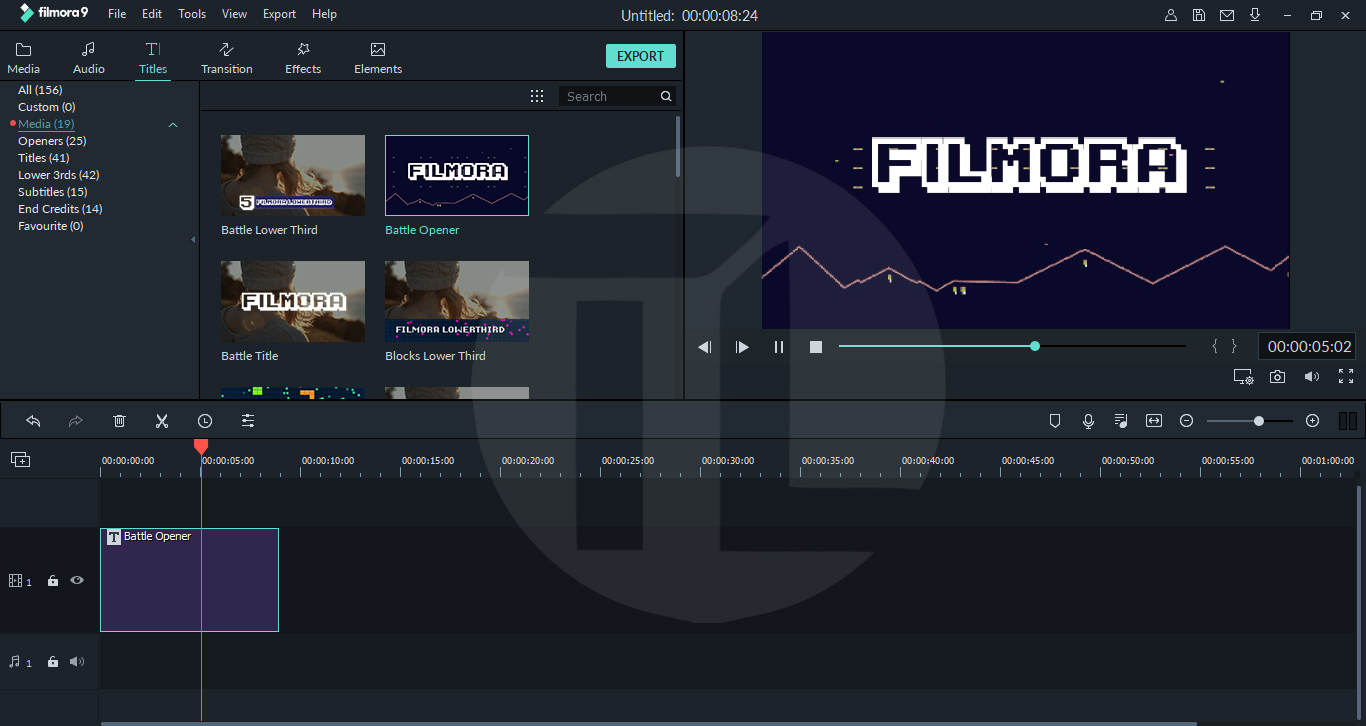Step back to the previous frame
Screen dimensions: 1366x726
tap(705, 347)
